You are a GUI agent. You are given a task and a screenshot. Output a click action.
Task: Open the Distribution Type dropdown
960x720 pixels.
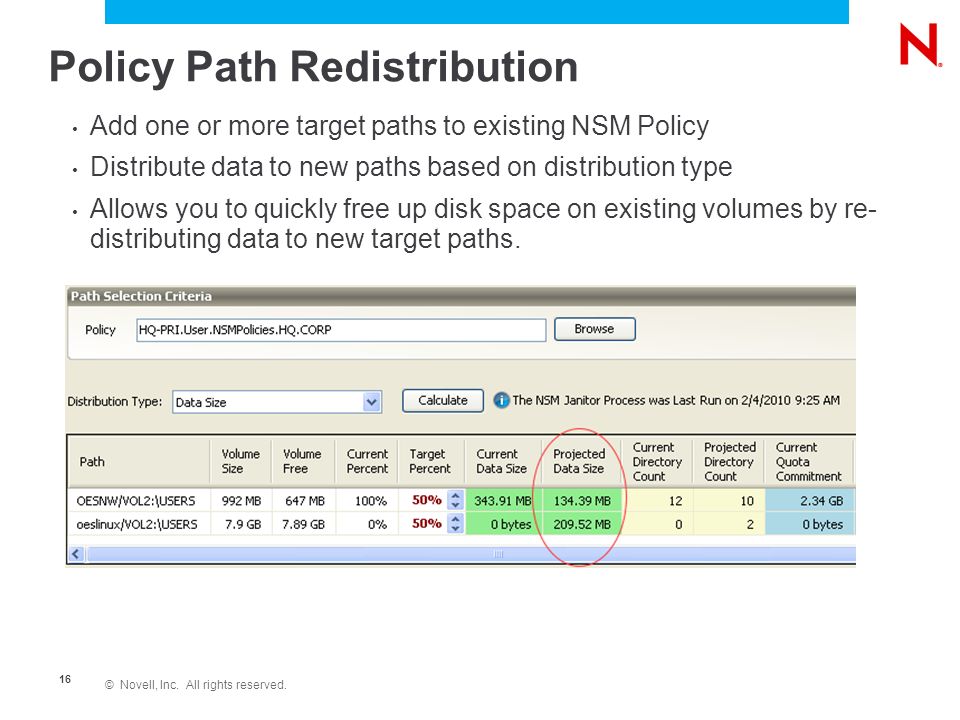pos(372,402)
